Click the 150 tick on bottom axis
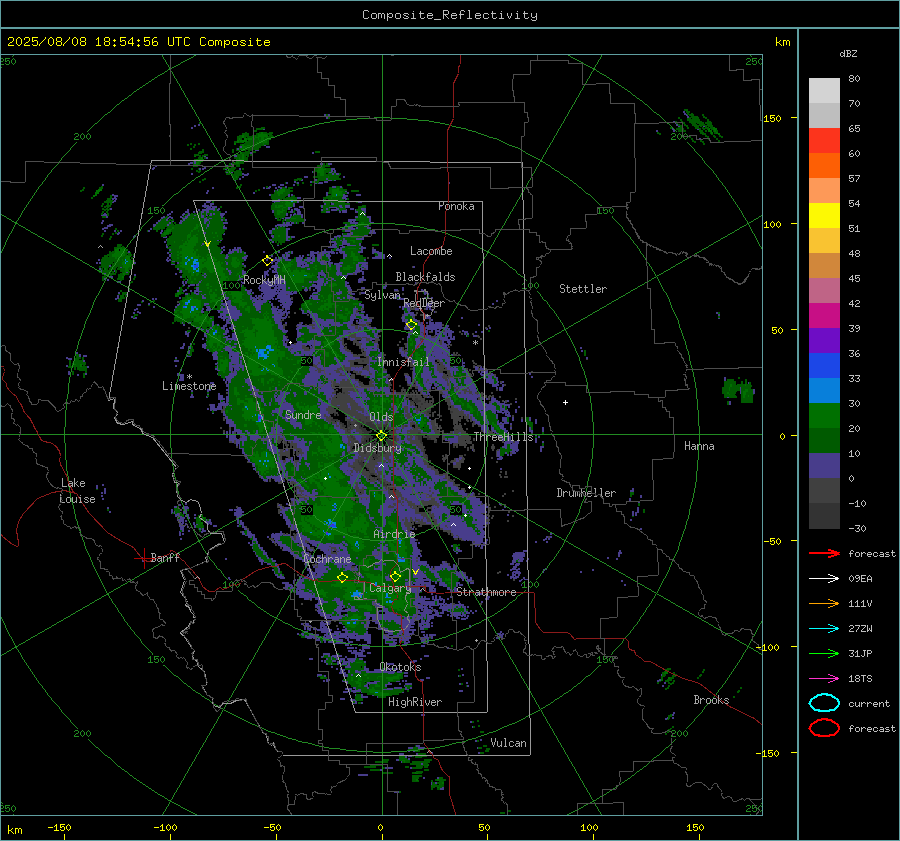 (x=695, y=827)
